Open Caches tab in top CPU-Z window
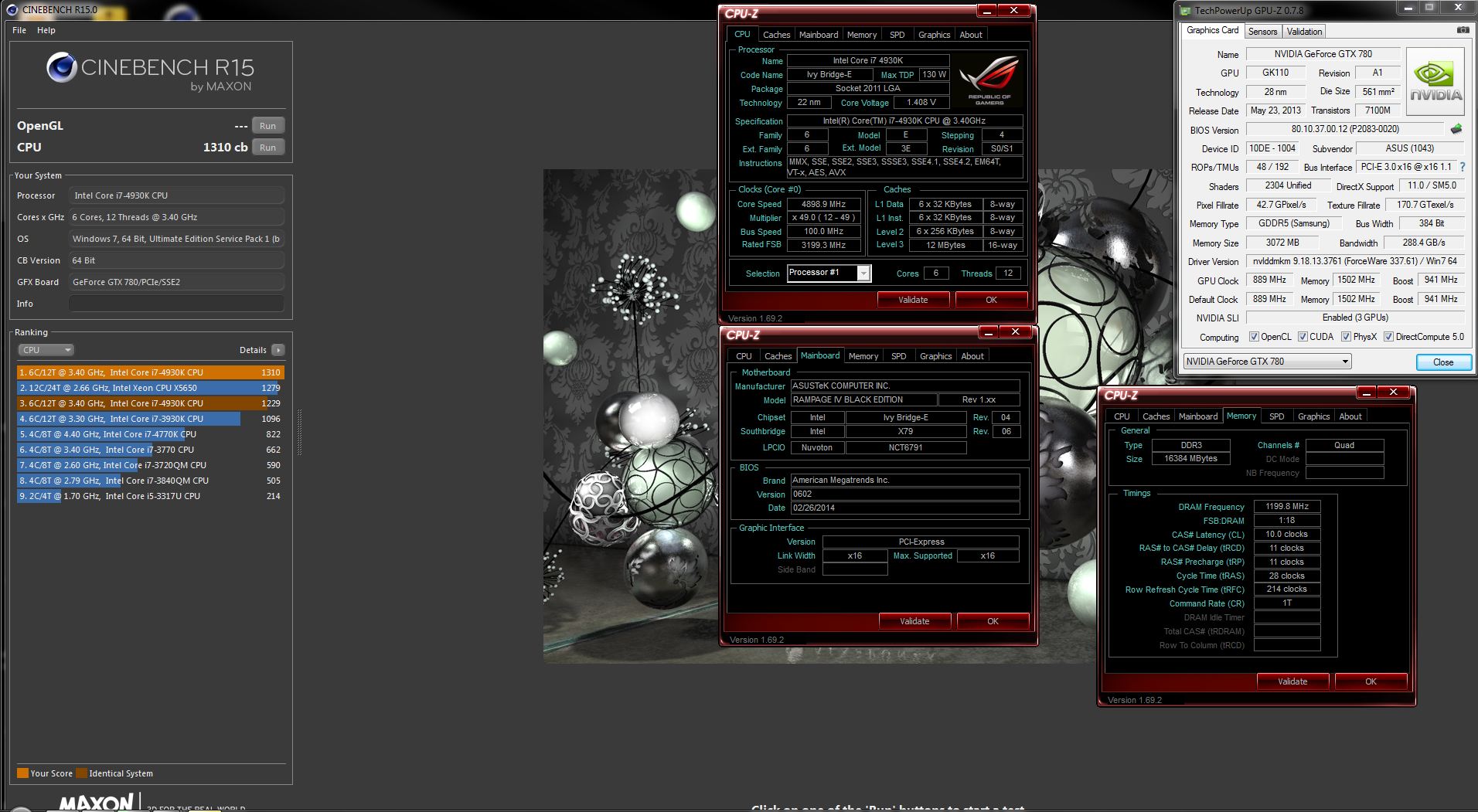 pos(776,35)
